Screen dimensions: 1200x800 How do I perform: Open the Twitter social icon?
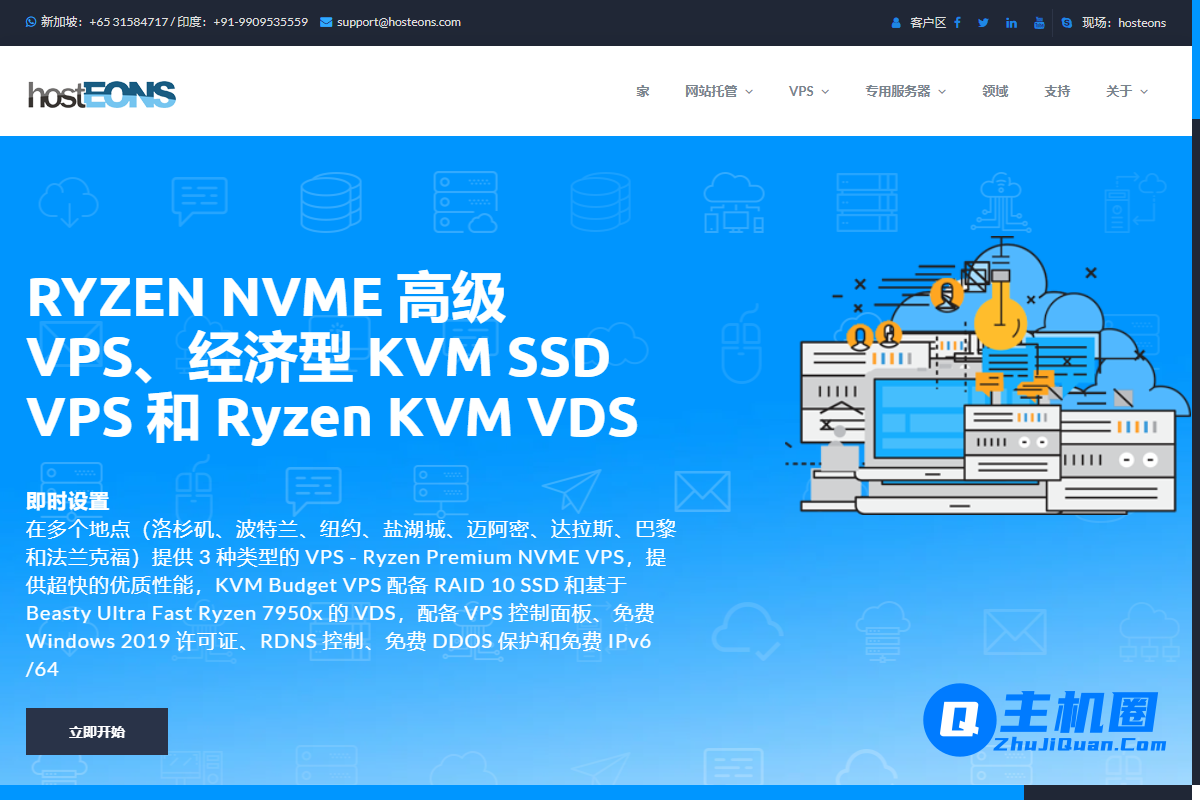[x=983, y=23]
